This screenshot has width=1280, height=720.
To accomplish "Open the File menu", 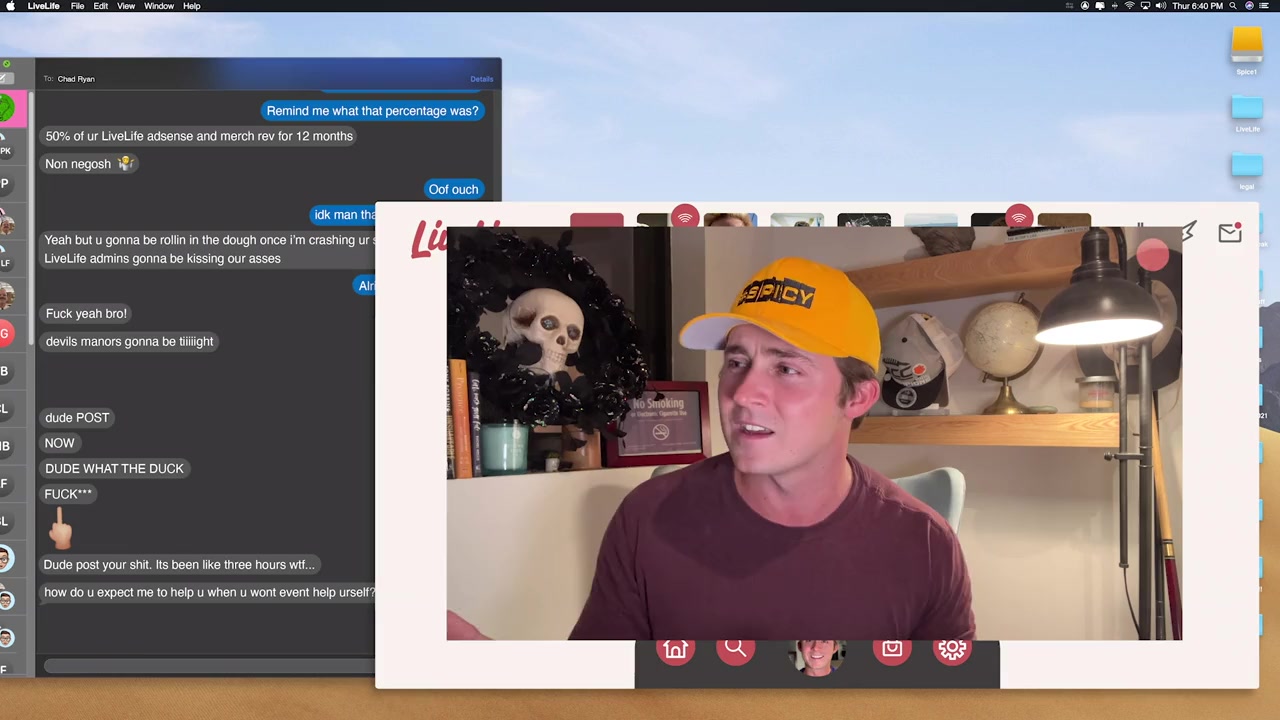I will pyautogui.click(x=77, y=6).
